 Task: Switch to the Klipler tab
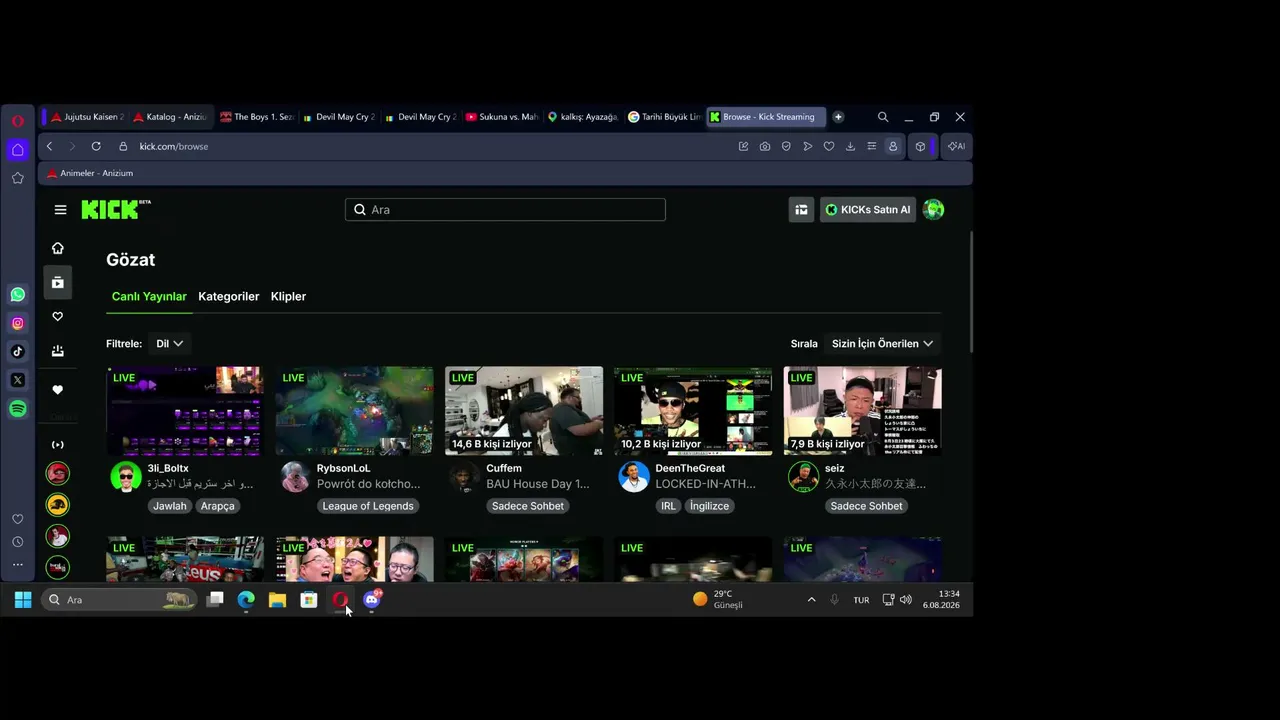point(288,297)
